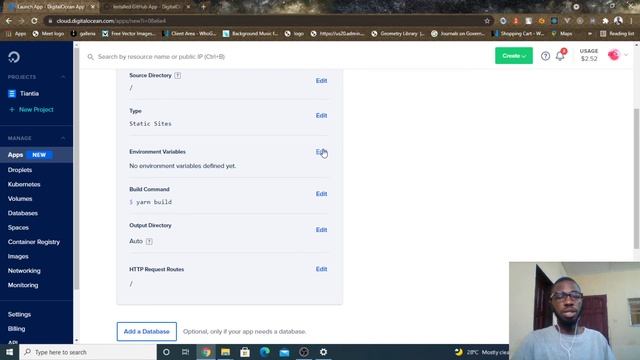Click the USAGE $2.52 indicator
Image resolution: width=640 pixels, height=360 pixels.
click(x=589, y=55)
